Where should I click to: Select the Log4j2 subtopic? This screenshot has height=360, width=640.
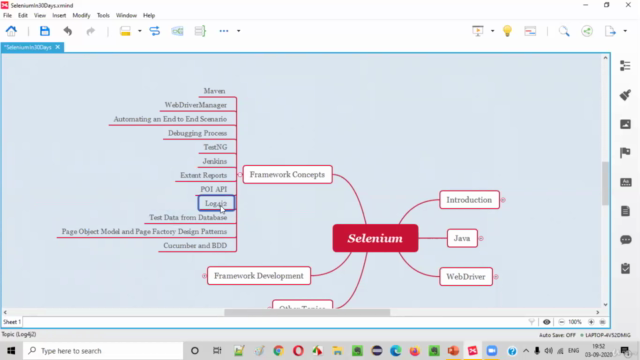click(x=216, y=203)
